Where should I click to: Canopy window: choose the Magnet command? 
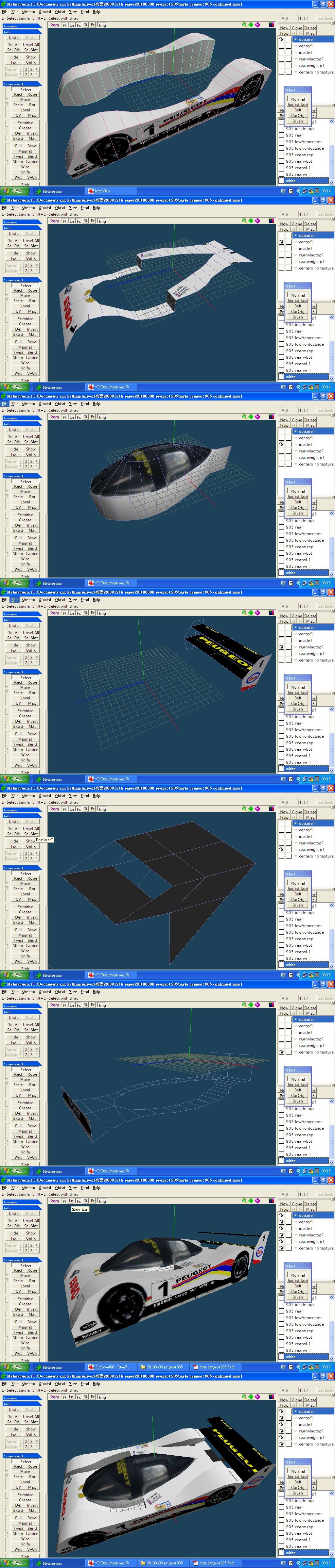click(25, 543)
